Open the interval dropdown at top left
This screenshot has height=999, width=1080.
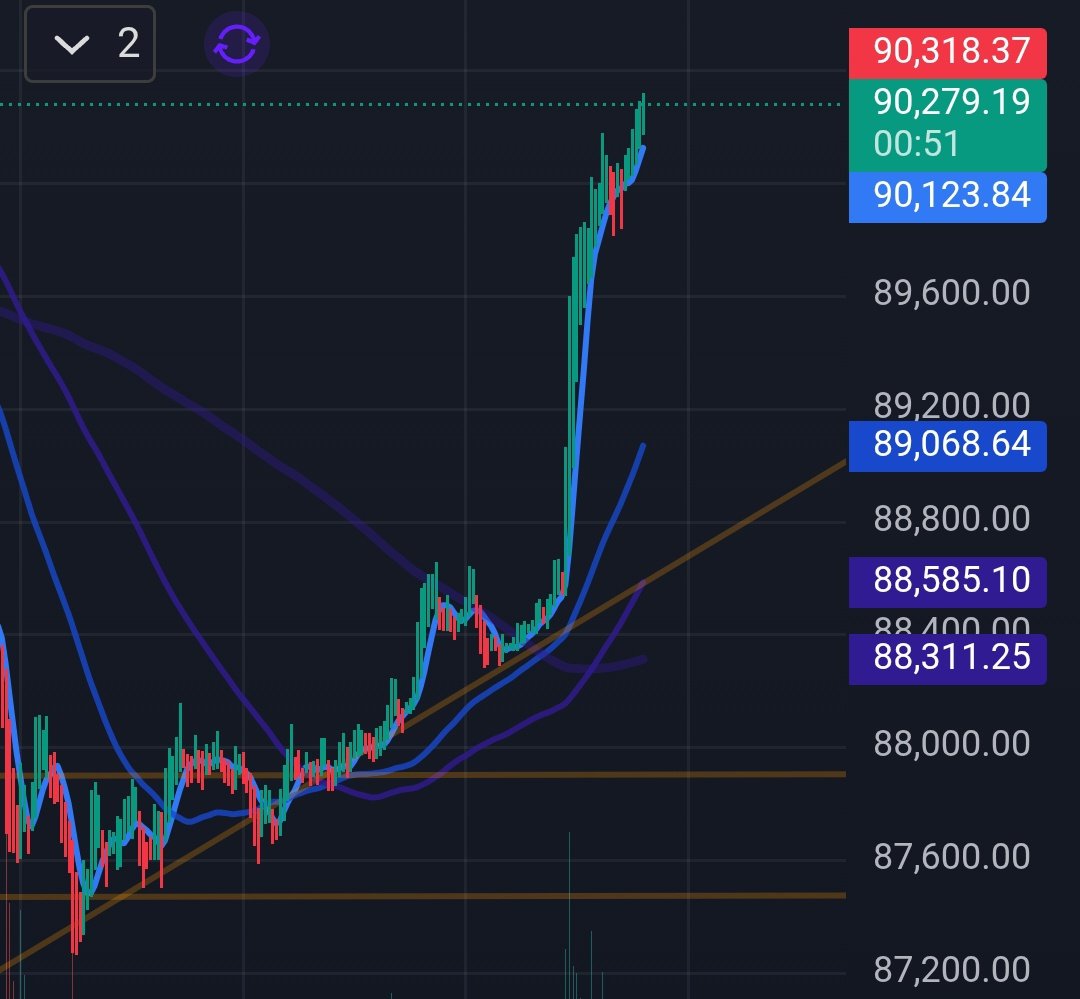(x=90, y=43)
